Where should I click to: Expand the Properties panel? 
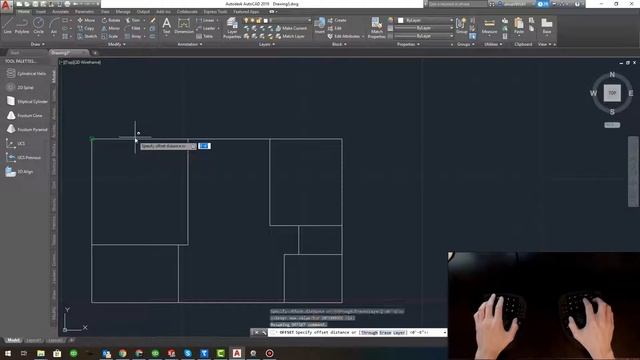(408, 44)
